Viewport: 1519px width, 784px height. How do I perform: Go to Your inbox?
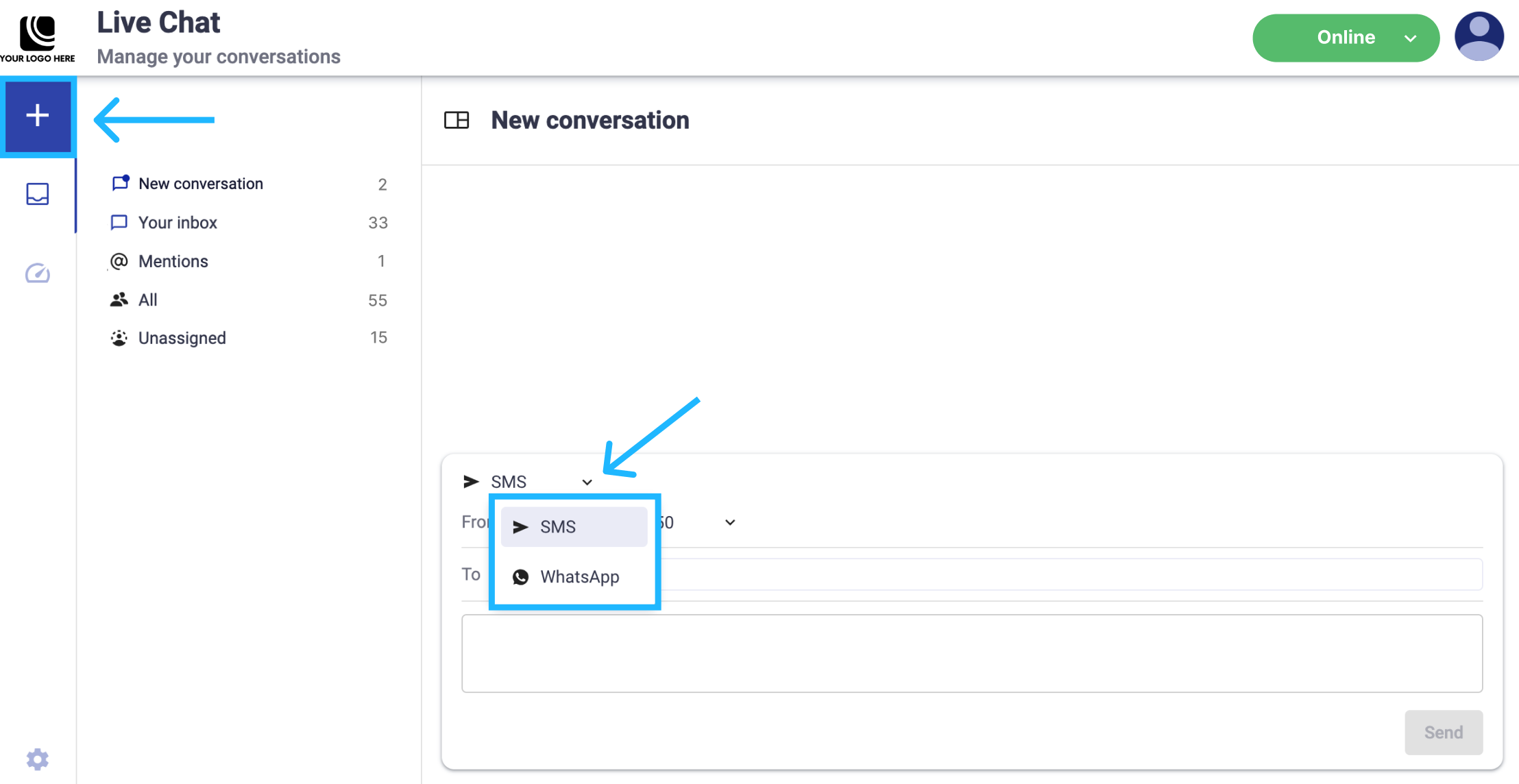pyautogui.click(x=178, y=223)
